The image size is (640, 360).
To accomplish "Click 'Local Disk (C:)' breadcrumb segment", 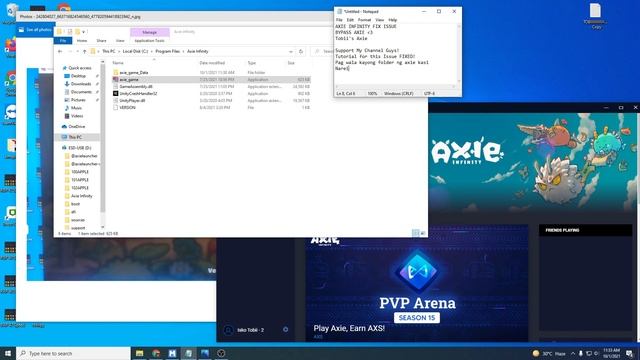I will coord(136,51).
